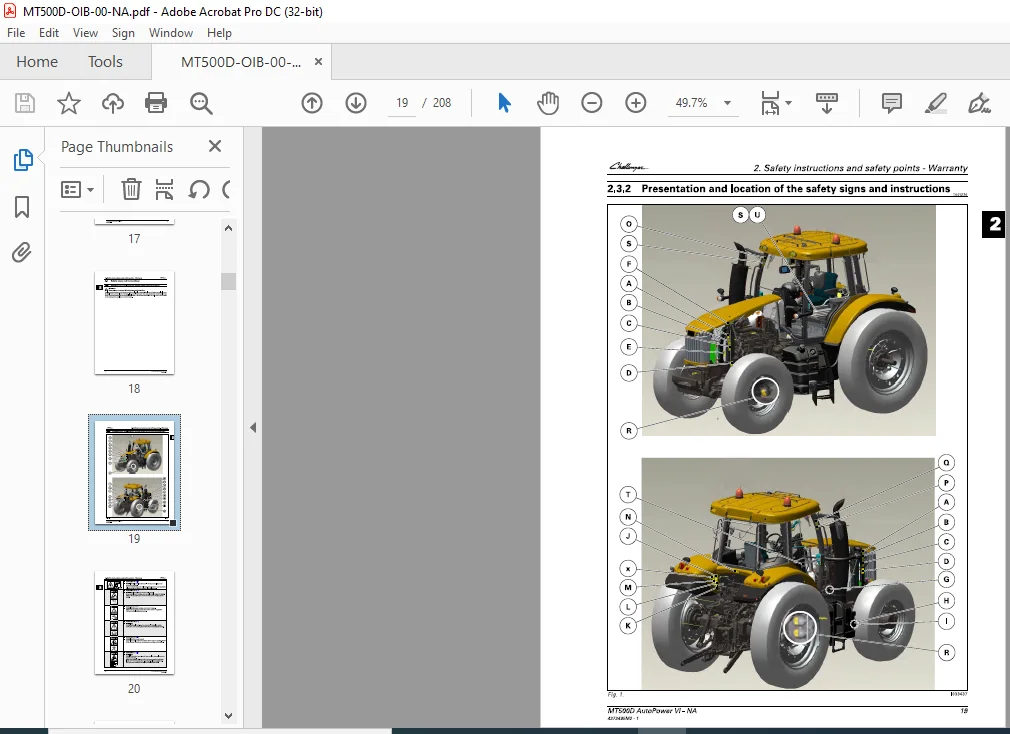The width and height of the screenshot is (1010, 734).
Task: Print the document
Action: (x=156, y=103)
